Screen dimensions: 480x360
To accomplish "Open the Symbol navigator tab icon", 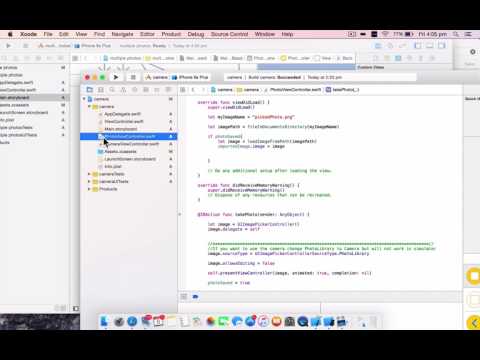I will [101, 90].
